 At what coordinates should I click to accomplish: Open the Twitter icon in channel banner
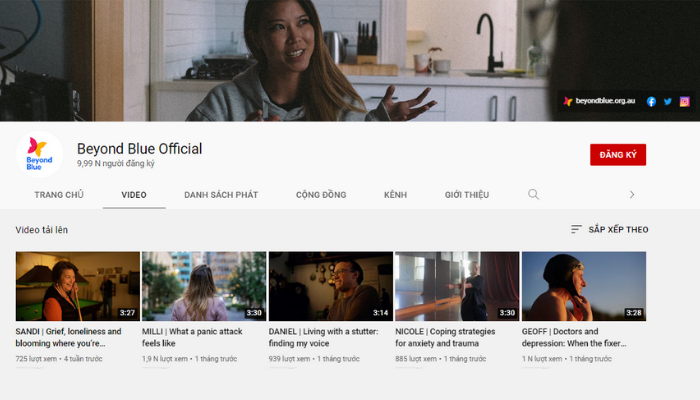click(x=667, y=101)
